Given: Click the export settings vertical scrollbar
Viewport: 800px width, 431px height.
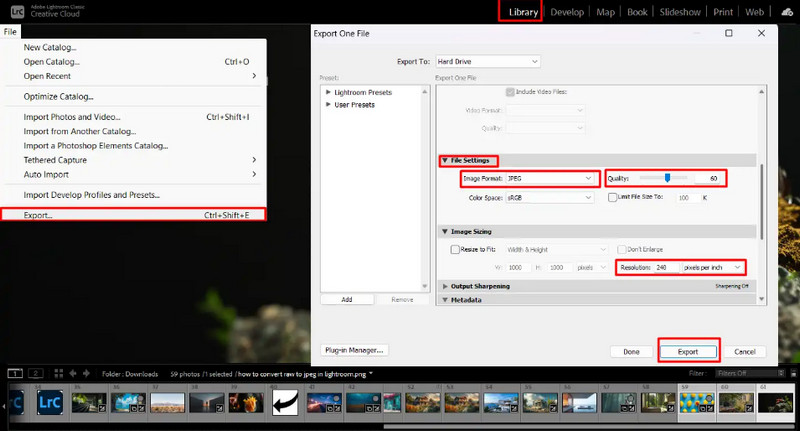Looking at the screenshot, I should click(x=761, y=201).
